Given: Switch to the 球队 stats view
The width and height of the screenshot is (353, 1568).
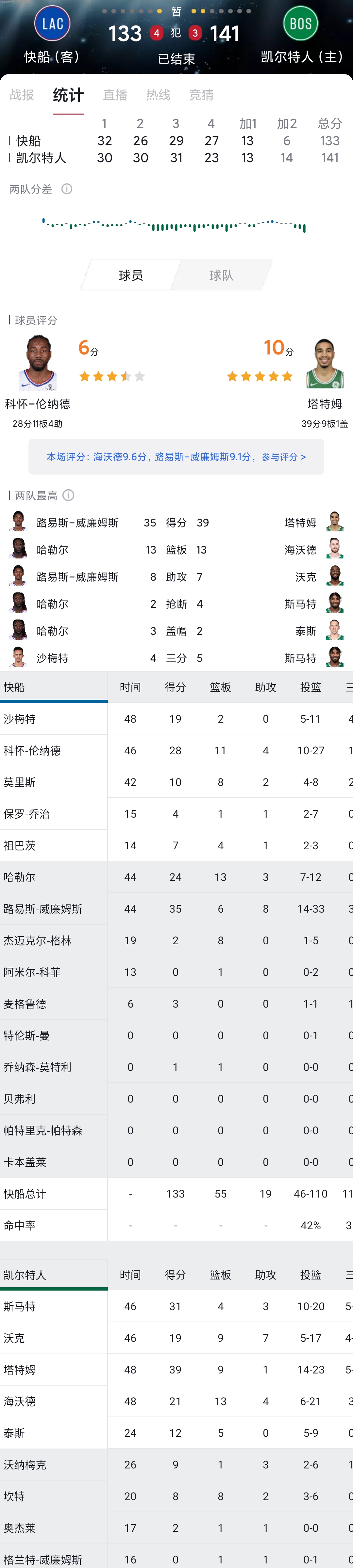Looking at the screenshot, I should [221, 276].
